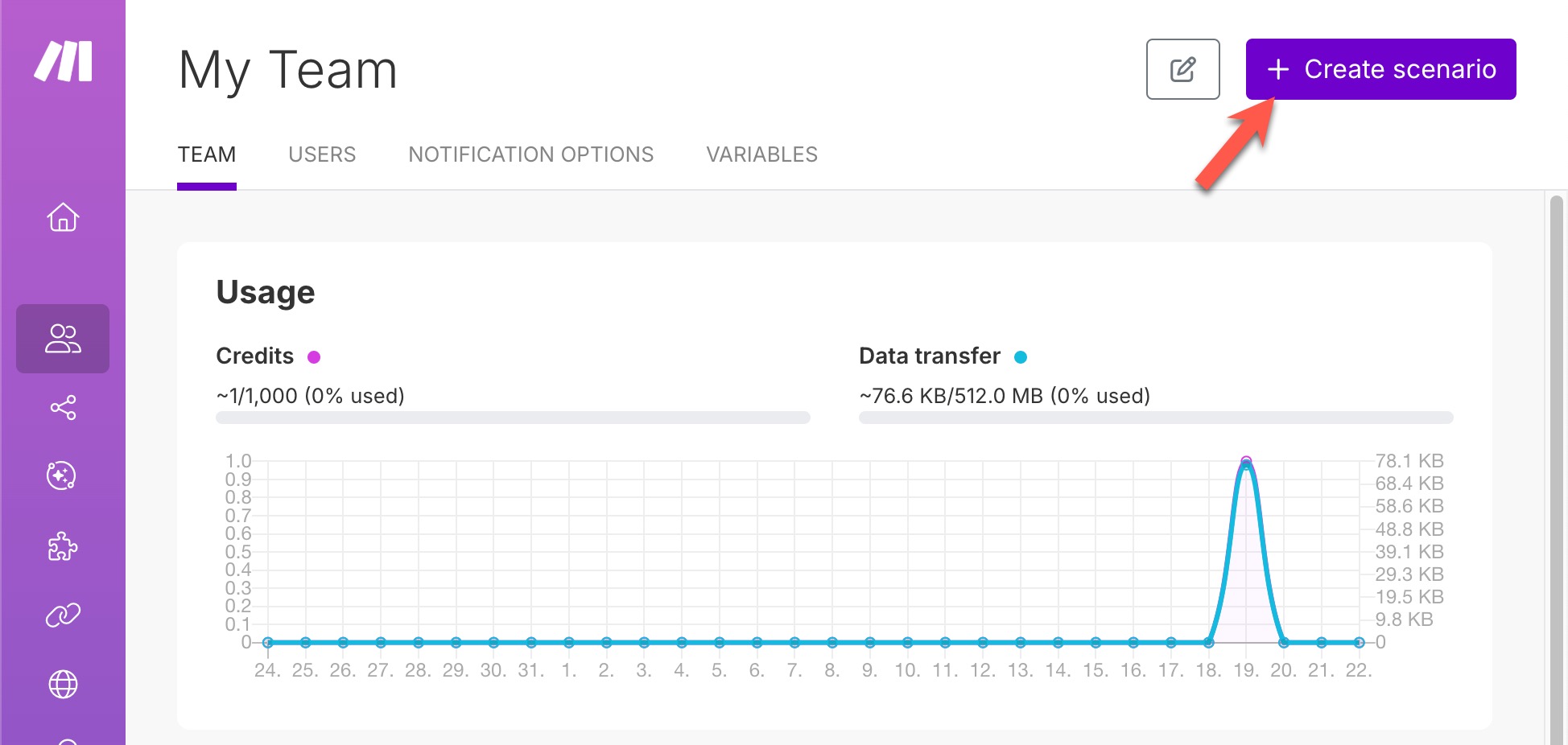Click the Credits usage progress bar
The height and width of the screenshot is (745, 1568).
[513, 418]
